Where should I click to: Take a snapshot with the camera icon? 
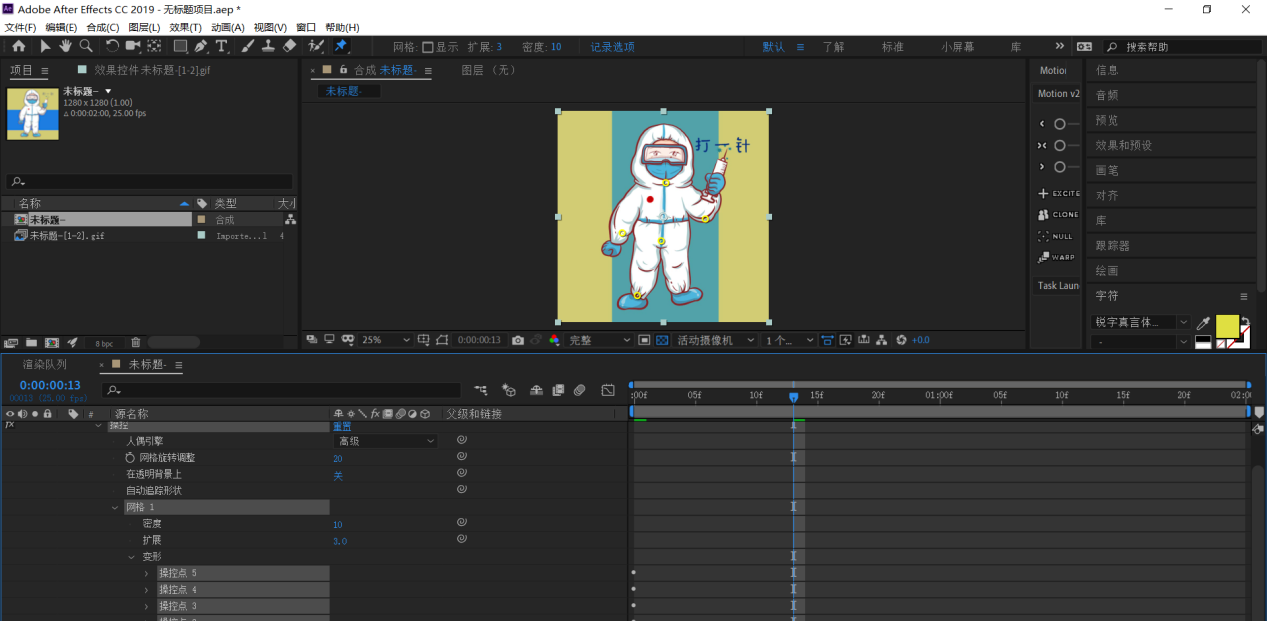pyautogui.click(x=517, y=340)
